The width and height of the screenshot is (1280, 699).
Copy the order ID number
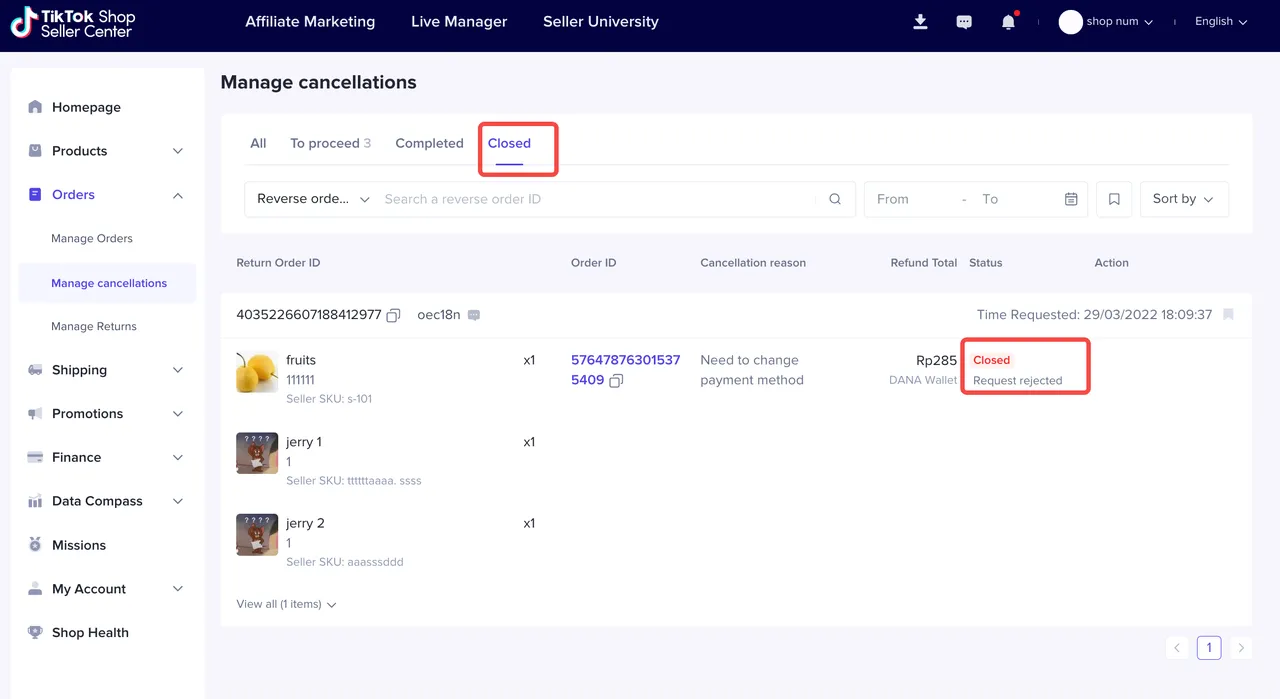(x=616, y=381)
